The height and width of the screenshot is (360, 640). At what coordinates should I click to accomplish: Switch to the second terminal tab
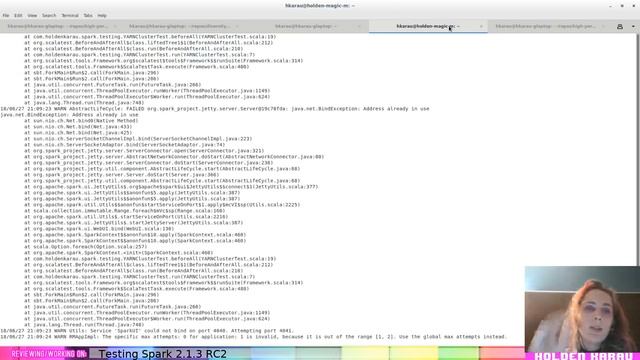(x=180, y=26)
